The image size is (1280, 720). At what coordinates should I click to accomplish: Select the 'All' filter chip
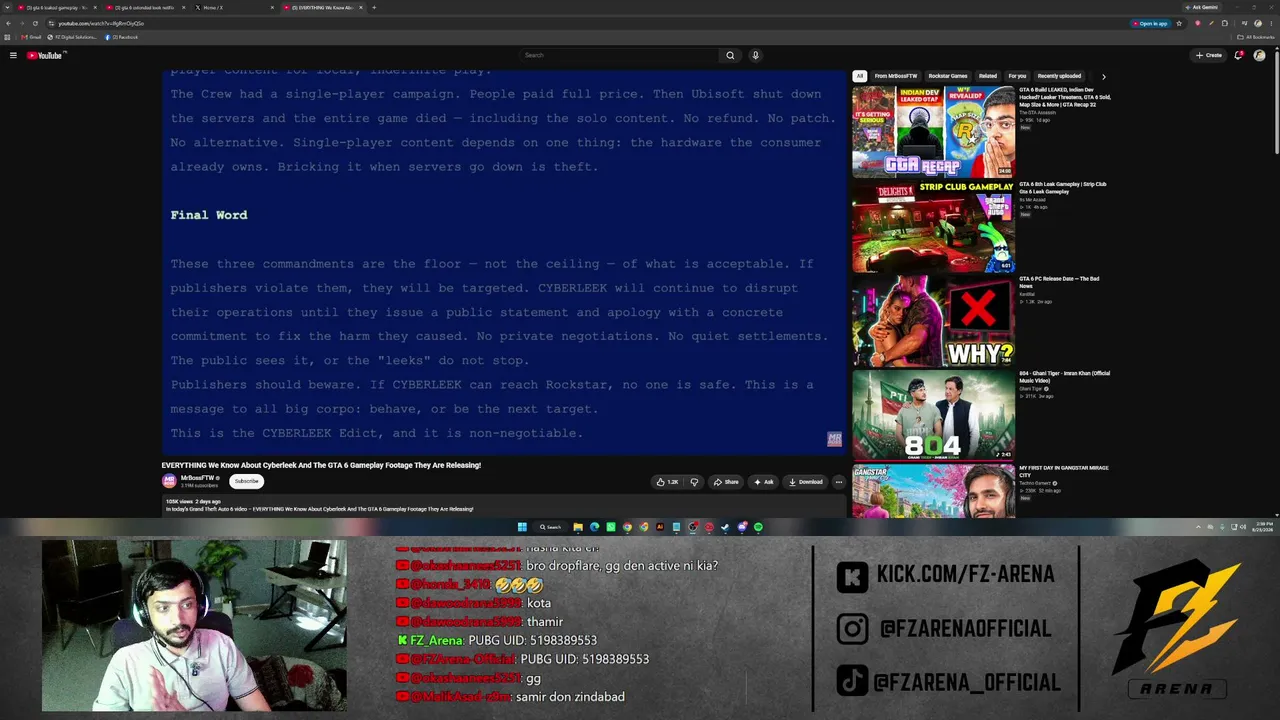coord(859,76)
